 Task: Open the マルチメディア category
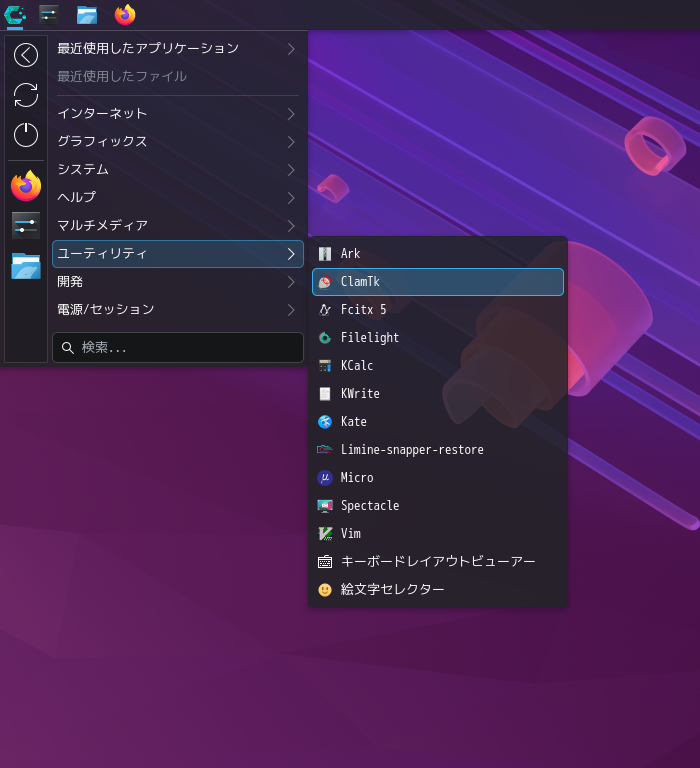click(x=178, y=225)
